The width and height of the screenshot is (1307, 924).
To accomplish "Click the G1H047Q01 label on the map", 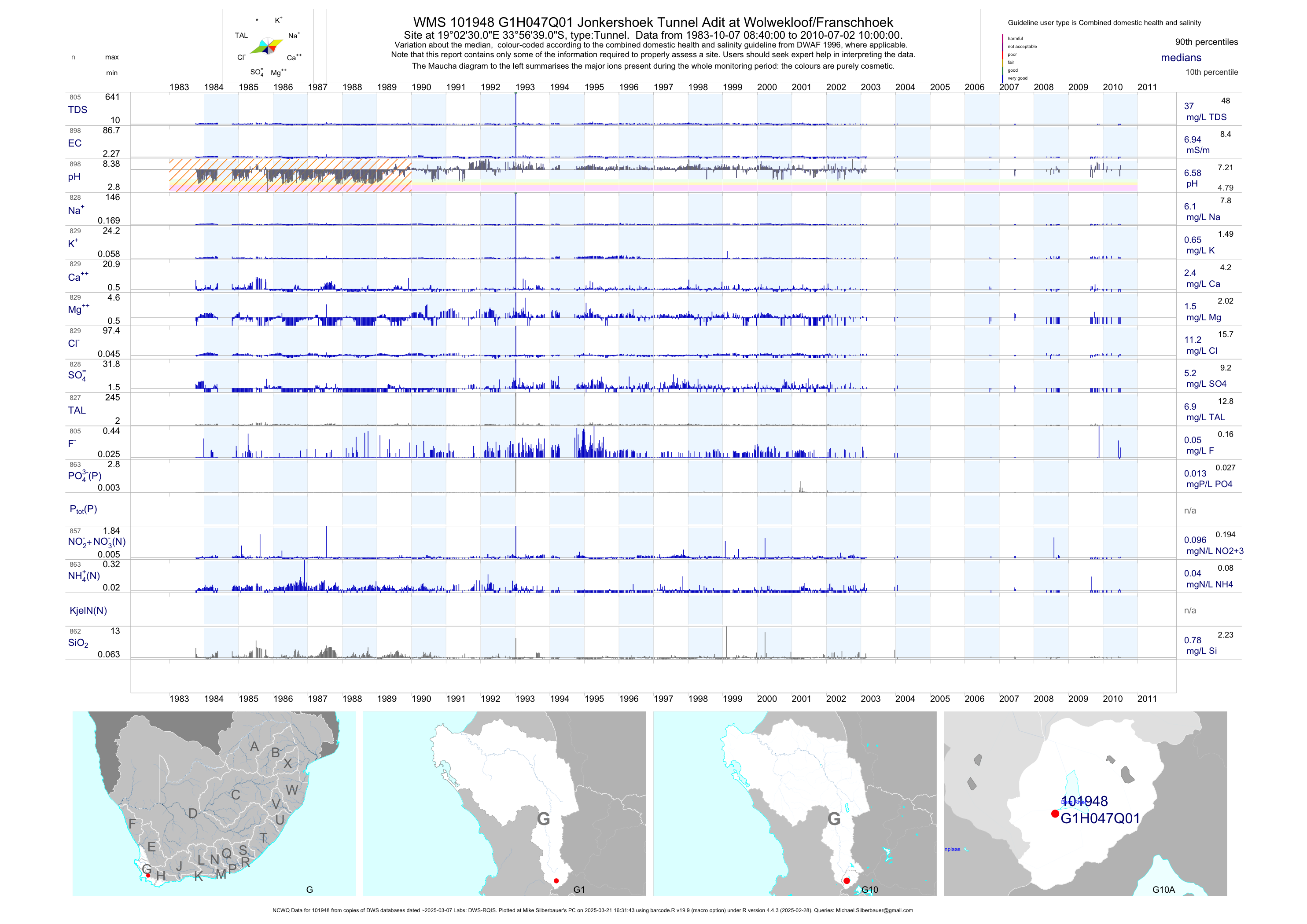I will coord(1100,819).
